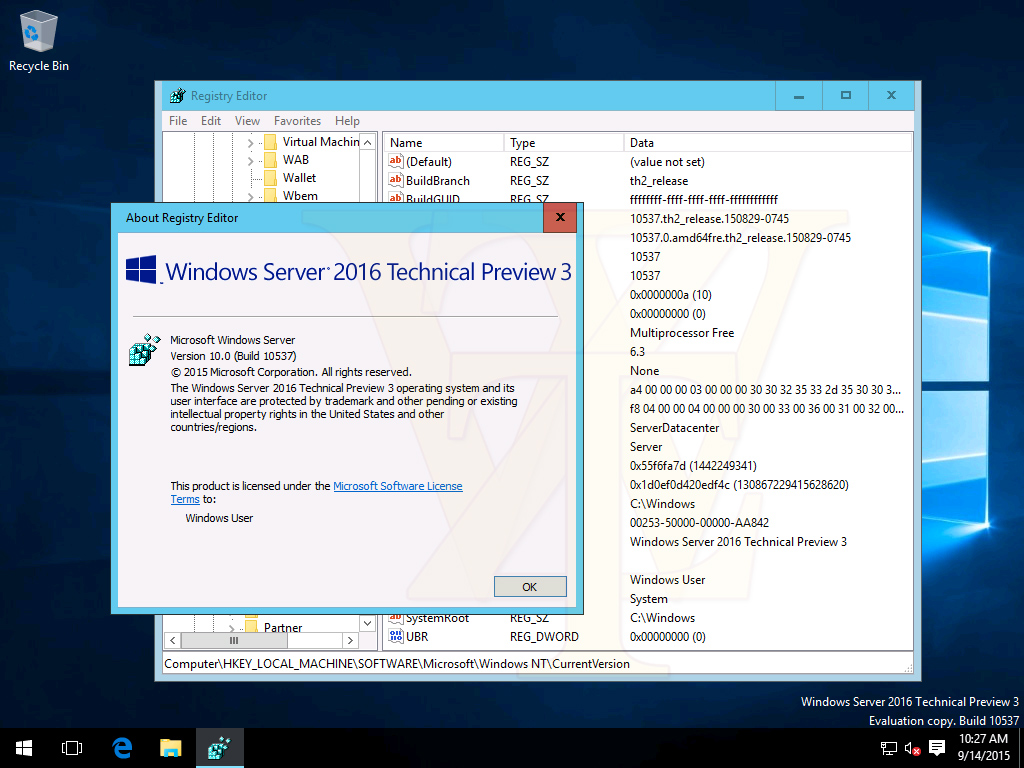Viewport: 1024px width, 768px height.
Task: Click the (Default) value icon
Action: pyautogui.click(x=396, y=162)
